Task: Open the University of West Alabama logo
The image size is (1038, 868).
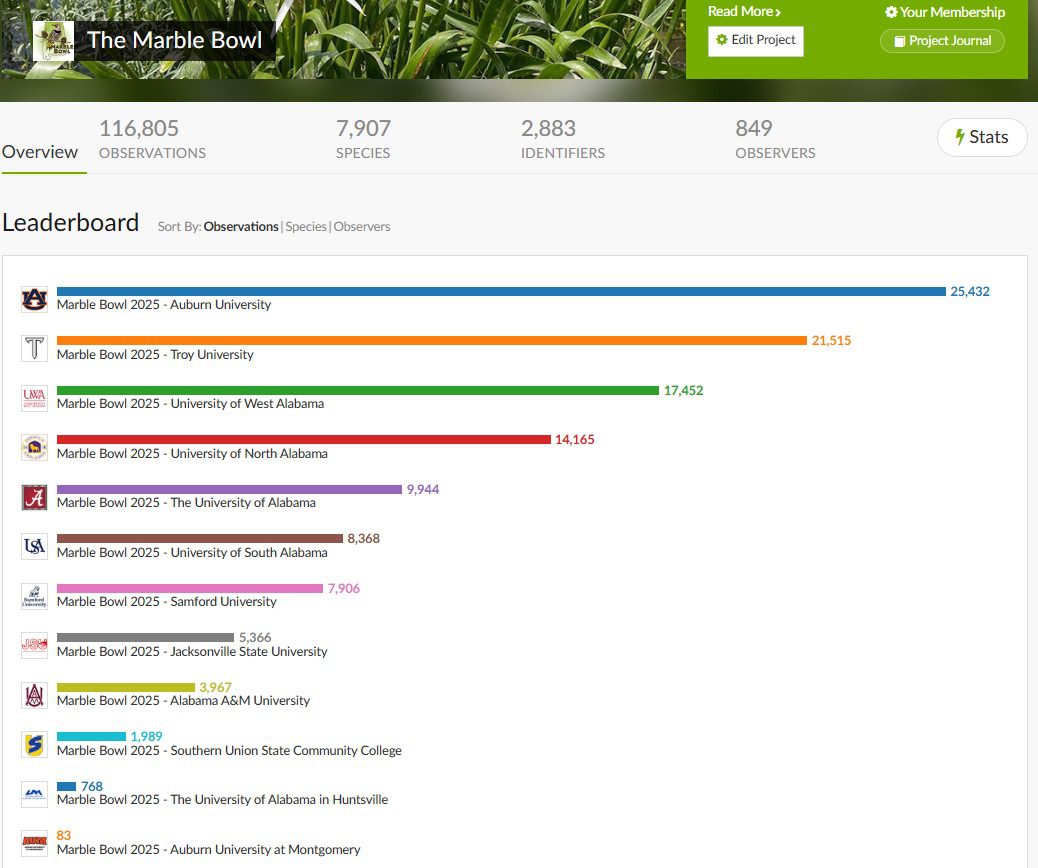Action: pyautogui.click(x=34, y=398)
